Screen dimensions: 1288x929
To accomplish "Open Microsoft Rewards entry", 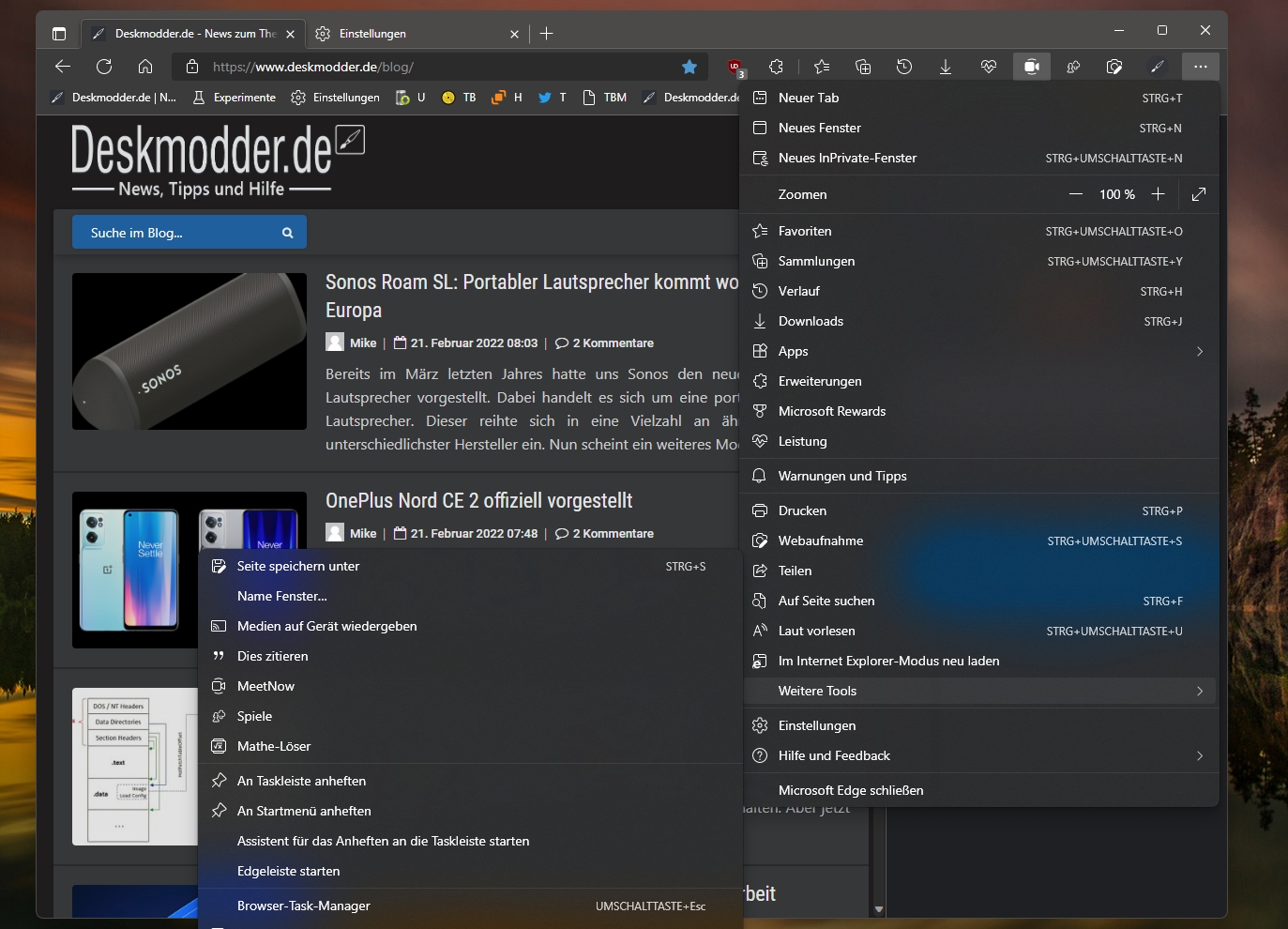I will click(x=979, y=411).
